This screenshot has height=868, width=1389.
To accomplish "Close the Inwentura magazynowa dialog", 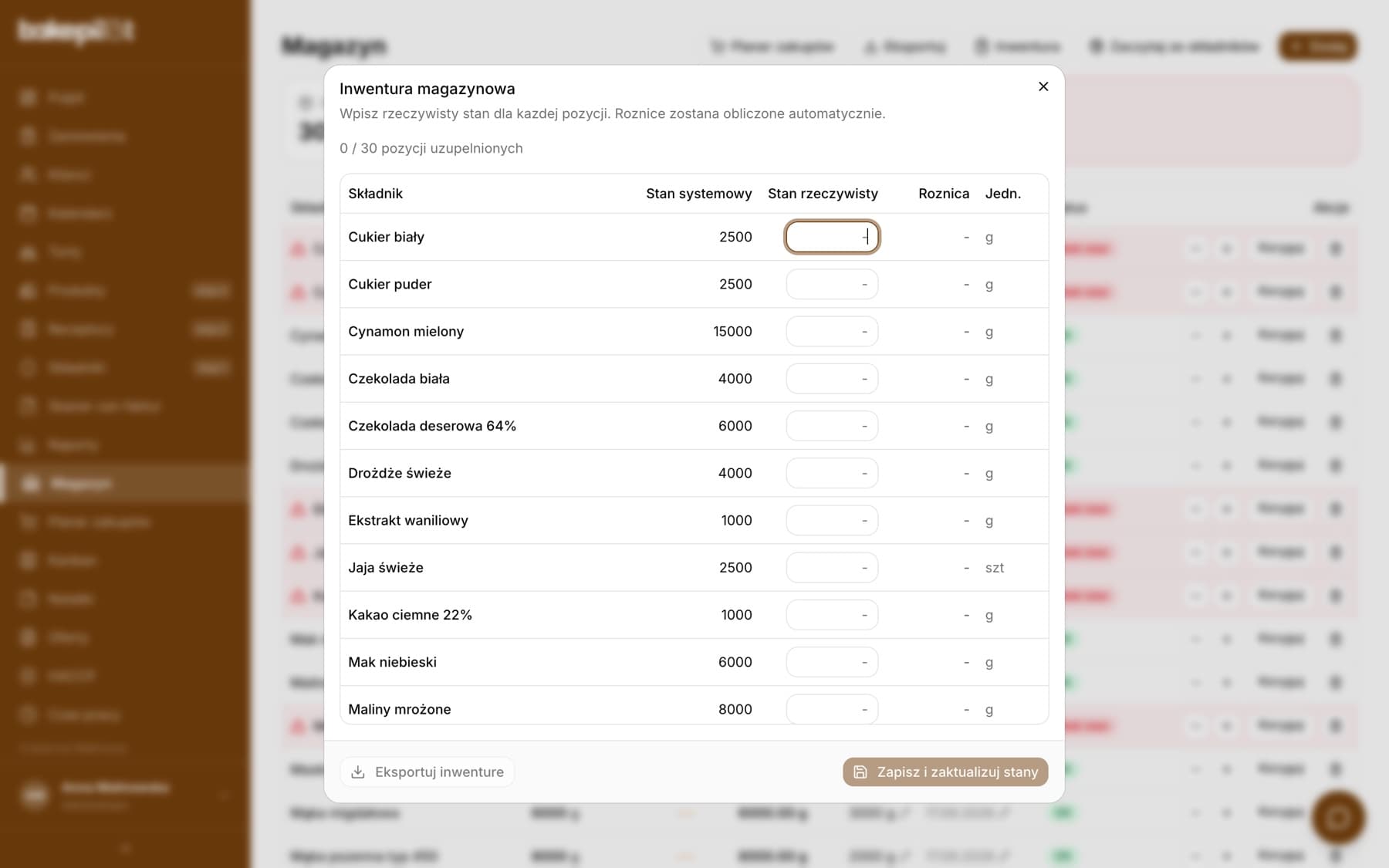I will tap(1043, 86).
